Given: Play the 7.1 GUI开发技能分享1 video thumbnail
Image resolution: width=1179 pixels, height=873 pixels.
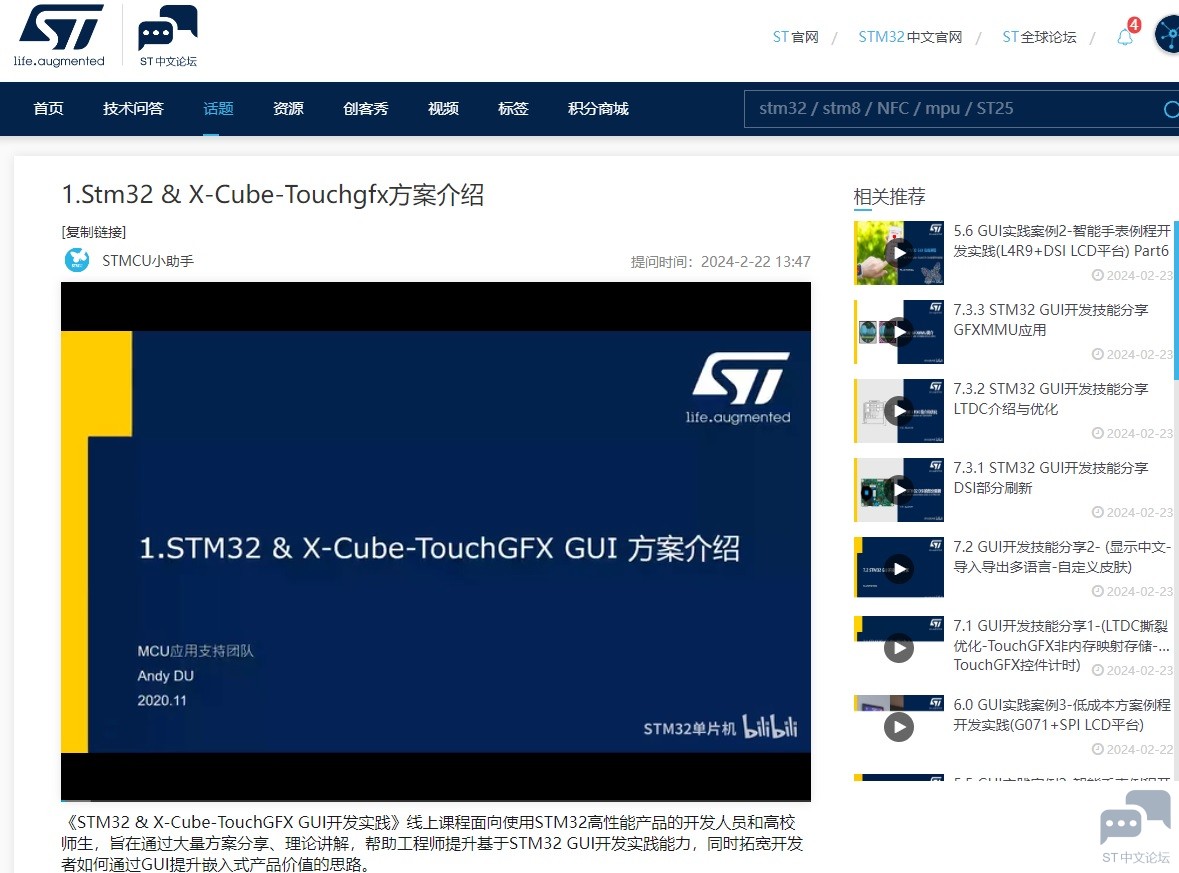Looking at the screenshot, I should click(899, 647).
